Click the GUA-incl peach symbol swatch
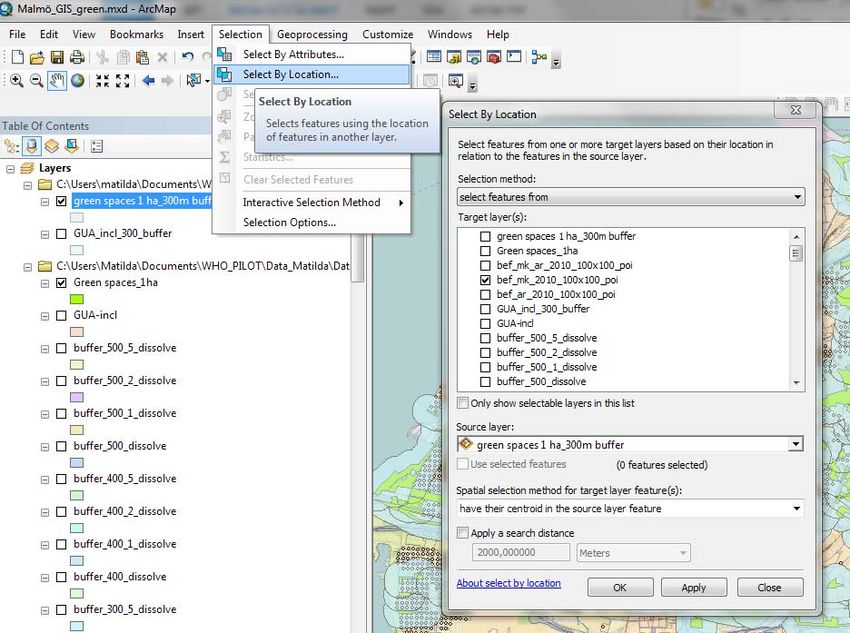The width and height of the screenshot is (850, 633). pyautogui.click(x=77, y=332)
